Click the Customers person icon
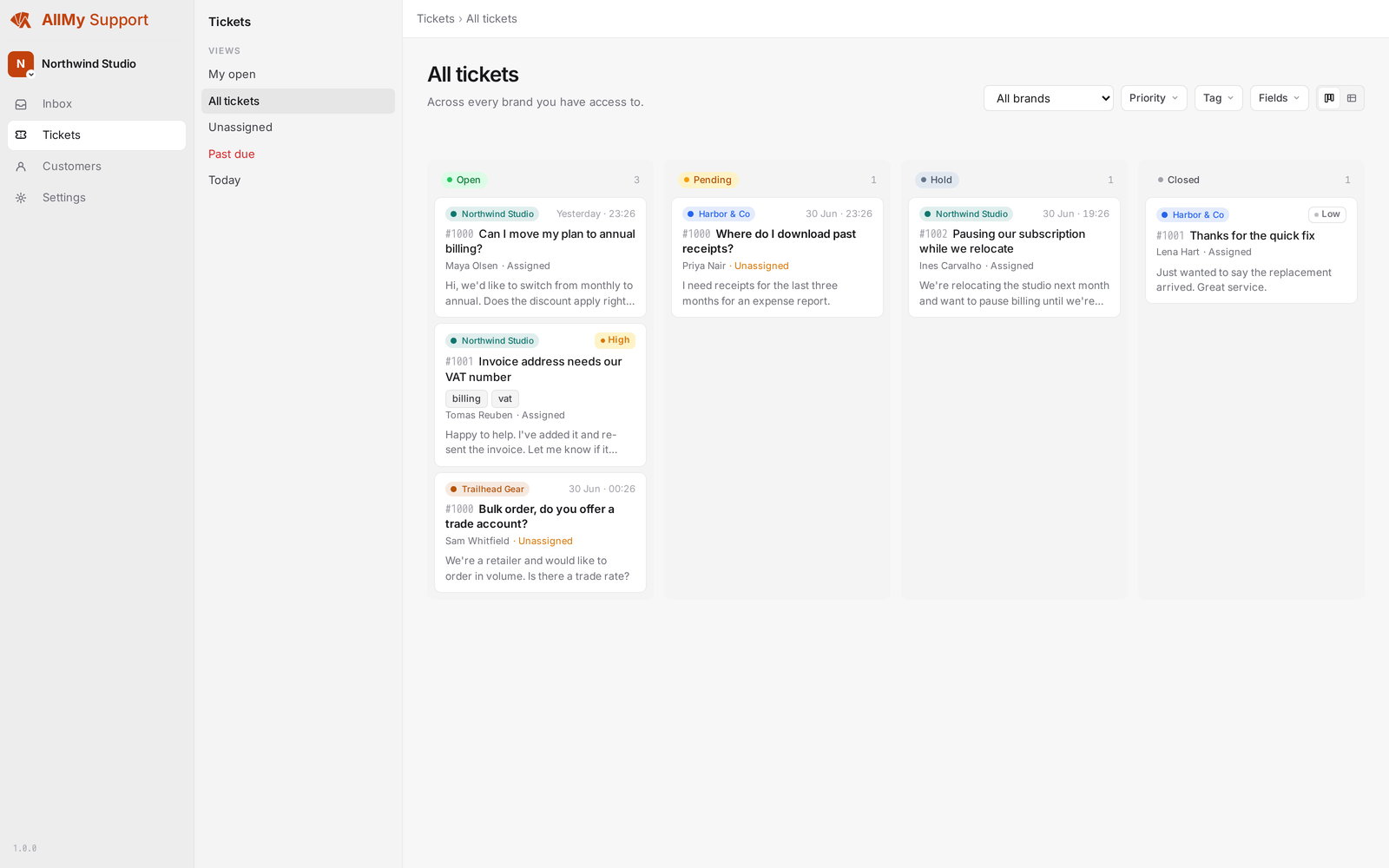Image resolution: width=1389 pixels, height=868 pixels. pos(21,167)
